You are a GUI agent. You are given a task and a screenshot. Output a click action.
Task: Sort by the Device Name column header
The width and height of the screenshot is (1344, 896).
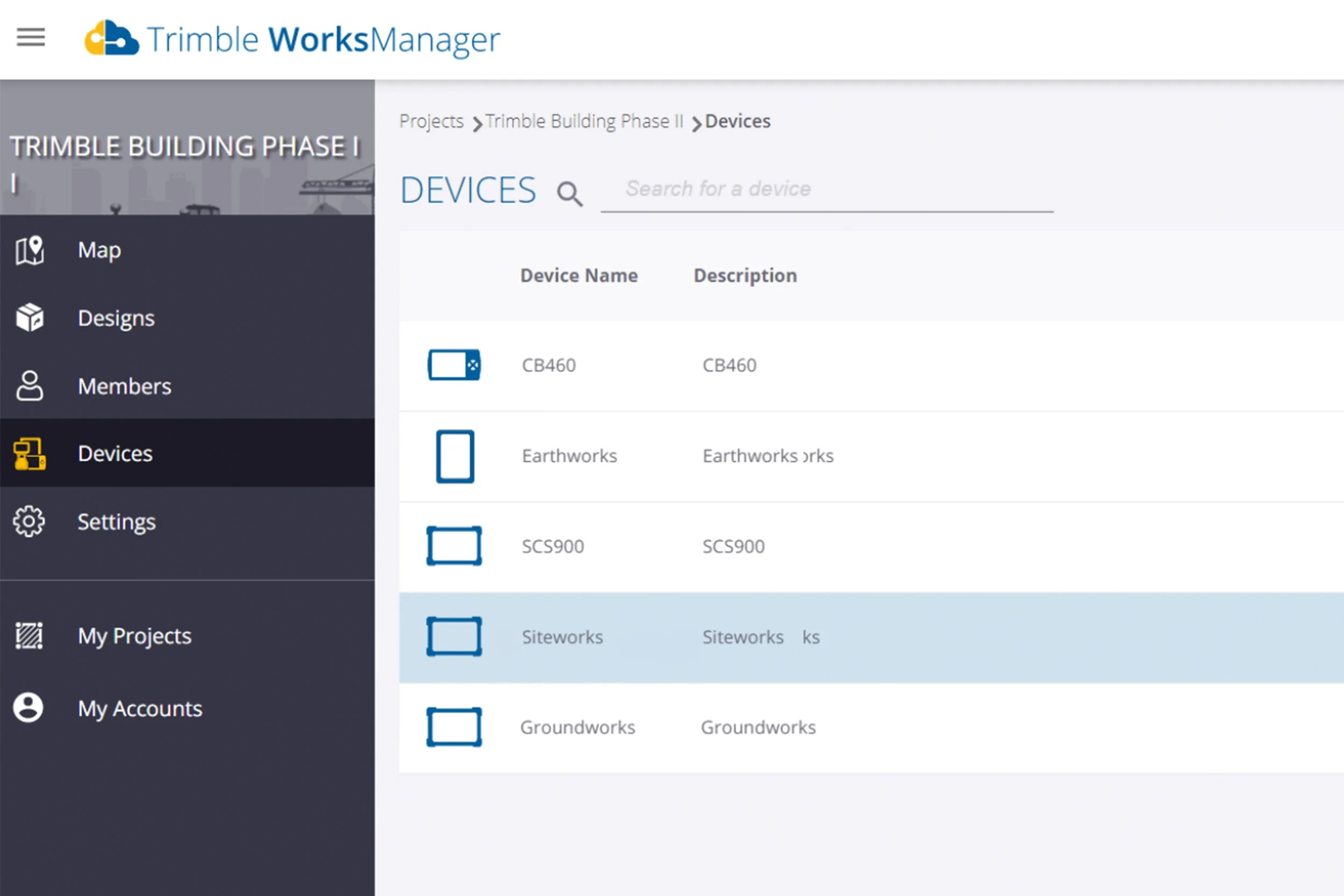(578, 275)
